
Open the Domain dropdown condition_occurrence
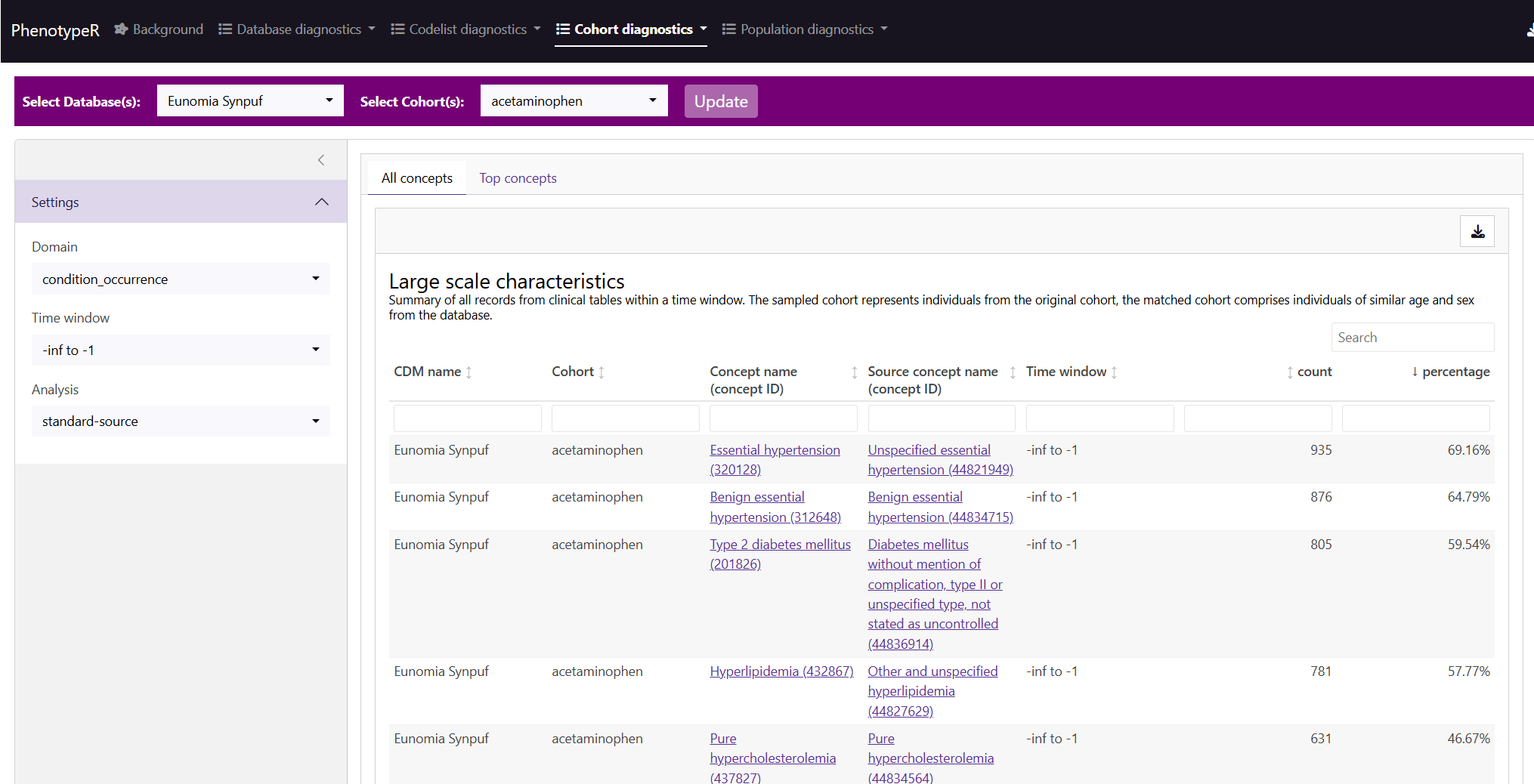[181, 279]
